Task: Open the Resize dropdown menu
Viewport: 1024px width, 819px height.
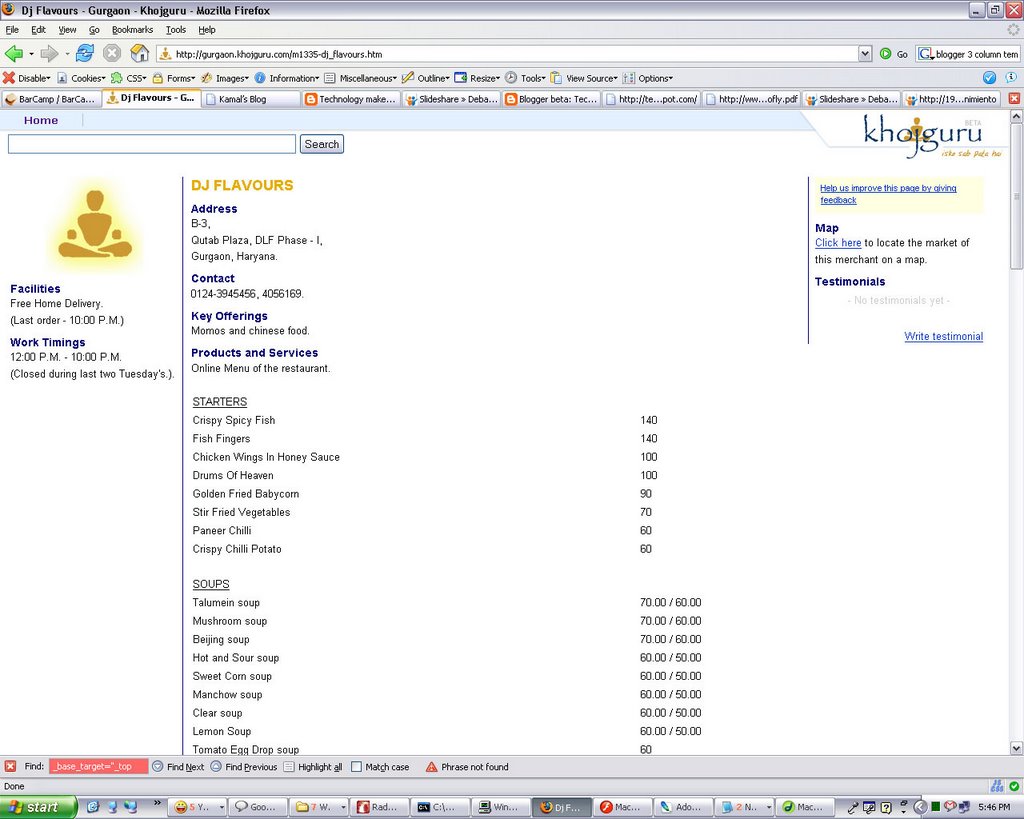Action: [477, 78]
